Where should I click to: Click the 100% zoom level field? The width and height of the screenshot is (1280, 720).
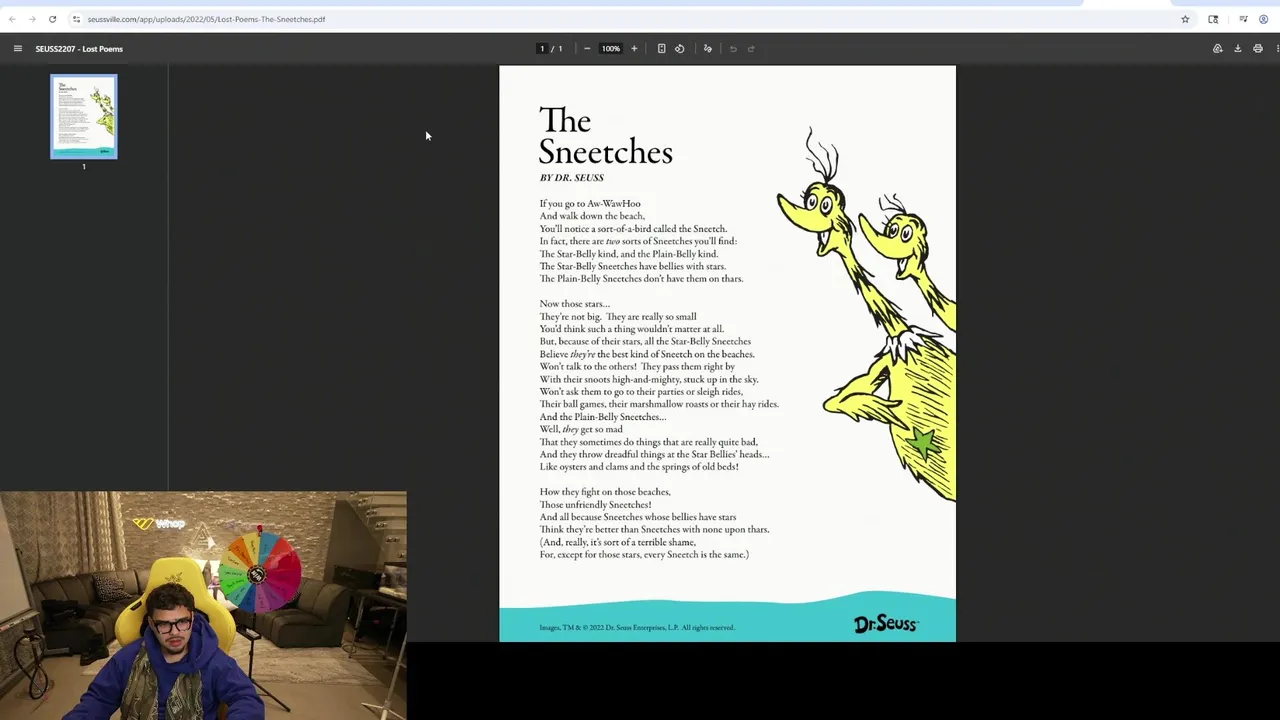tap(610, 49)
